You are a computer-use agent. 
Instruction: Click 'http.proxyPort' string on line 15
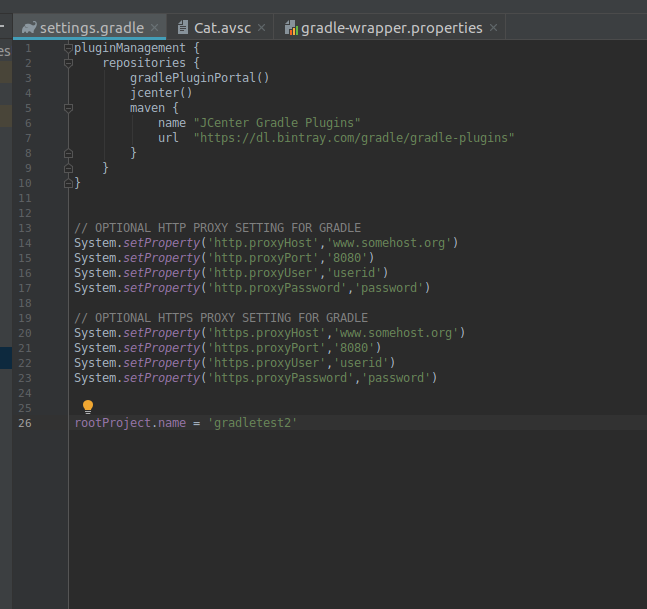[263, 258]
